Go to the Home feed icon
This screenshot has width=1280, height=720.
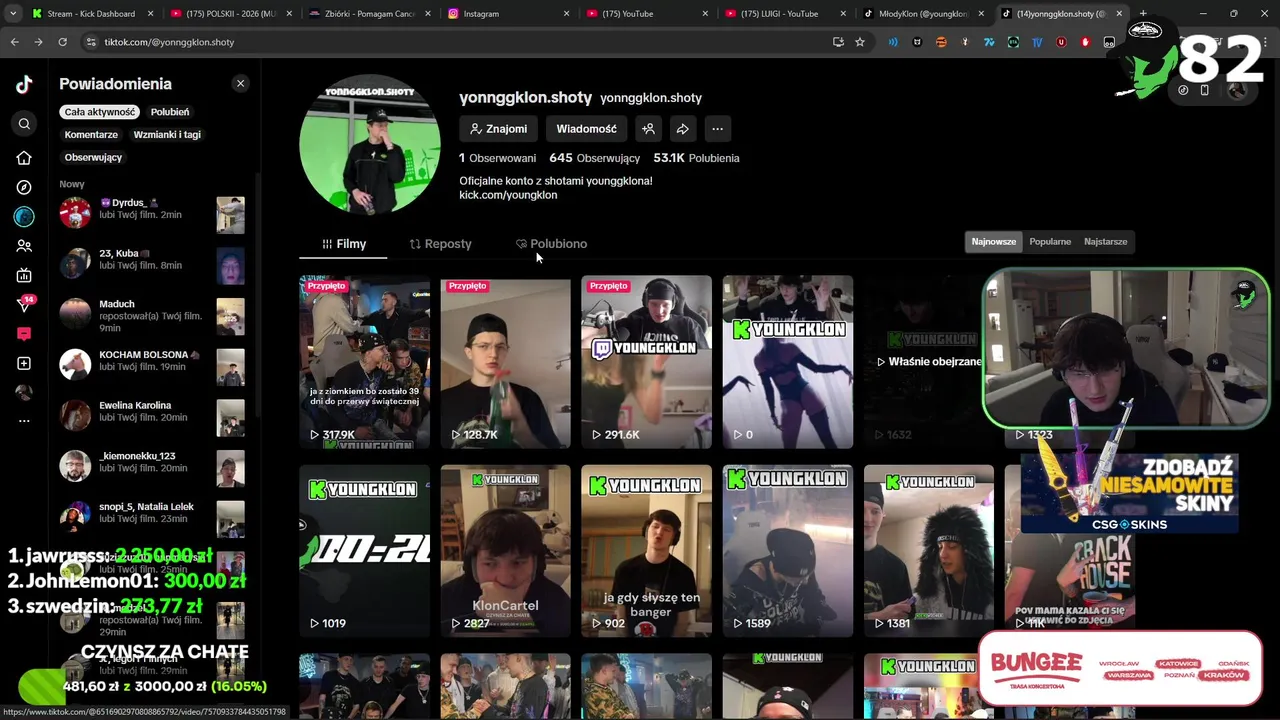point(24,158)
